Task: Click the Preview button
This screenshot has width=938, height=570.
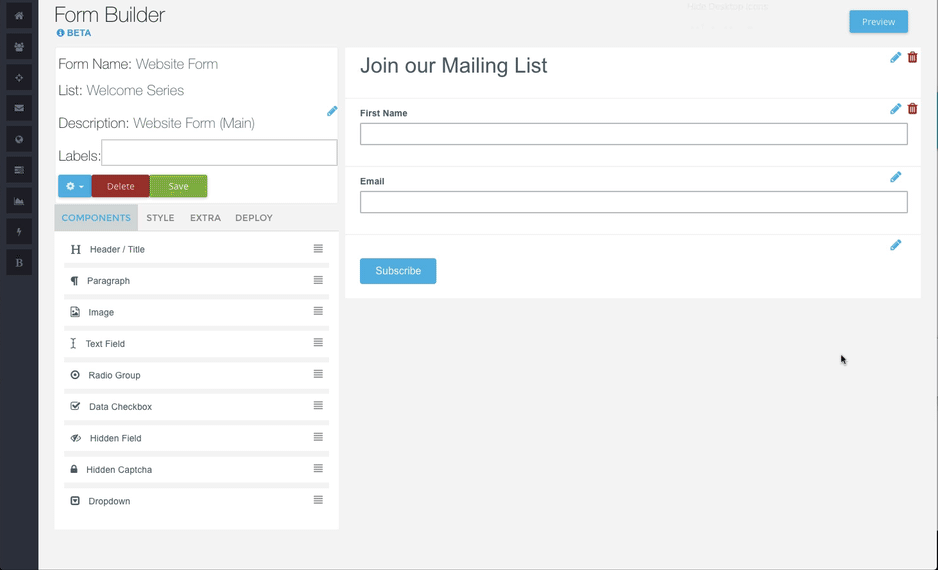Action: [878, 22]
